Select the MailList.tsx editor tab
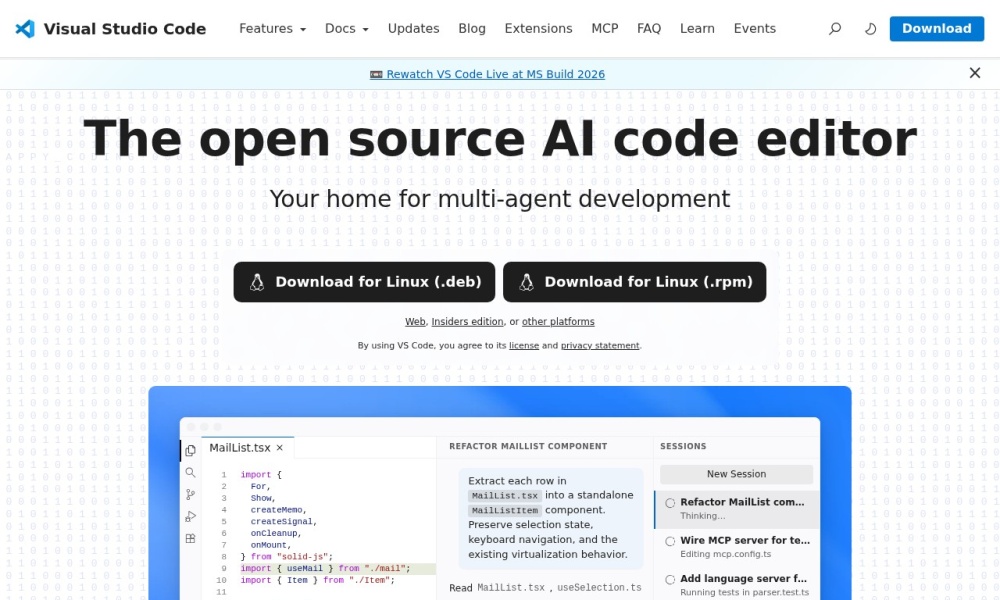 pyautogui.click(x=247, y=448)
